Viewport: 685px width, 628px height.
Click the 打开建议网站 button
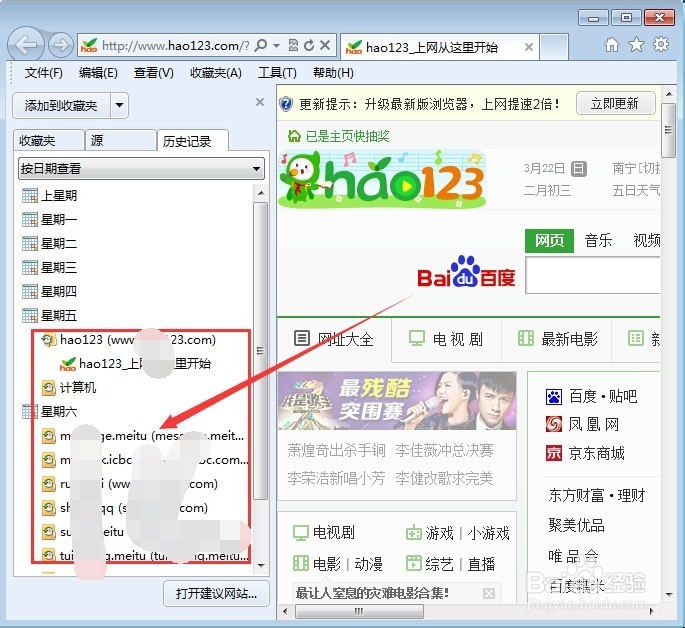click(x=216, y=593)
